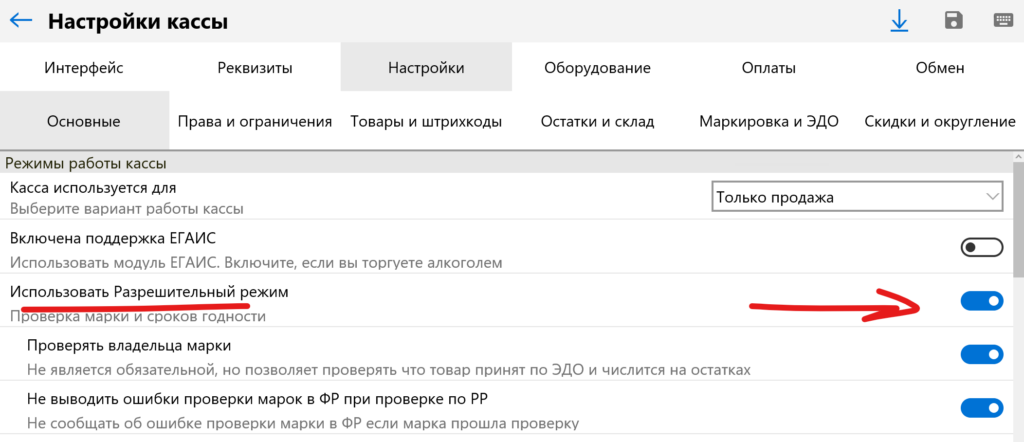Click the back arrow icon
The image size is (1024, 442).
[21, 21]
